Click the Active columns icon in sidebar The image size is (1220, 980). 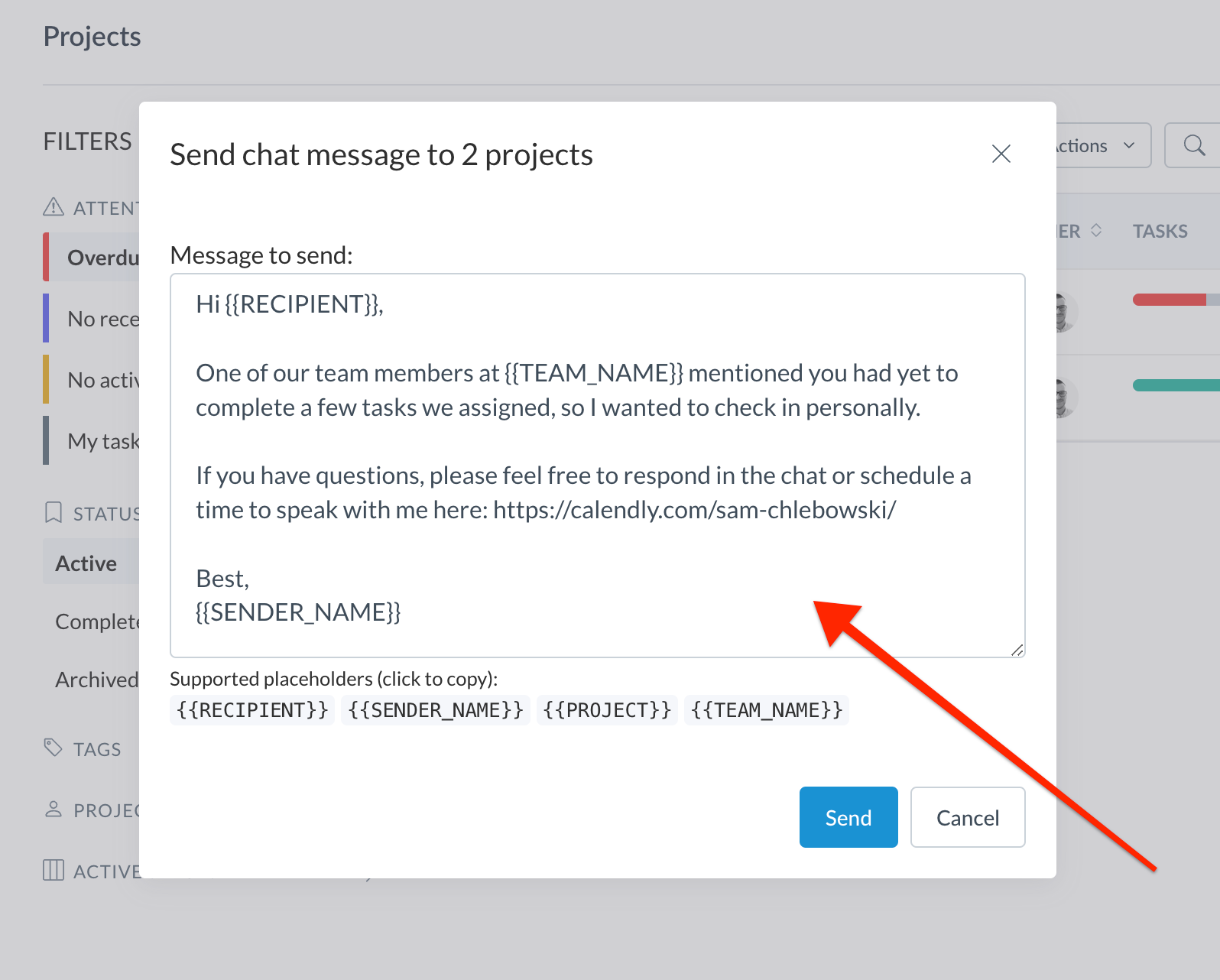coord(53,870)
